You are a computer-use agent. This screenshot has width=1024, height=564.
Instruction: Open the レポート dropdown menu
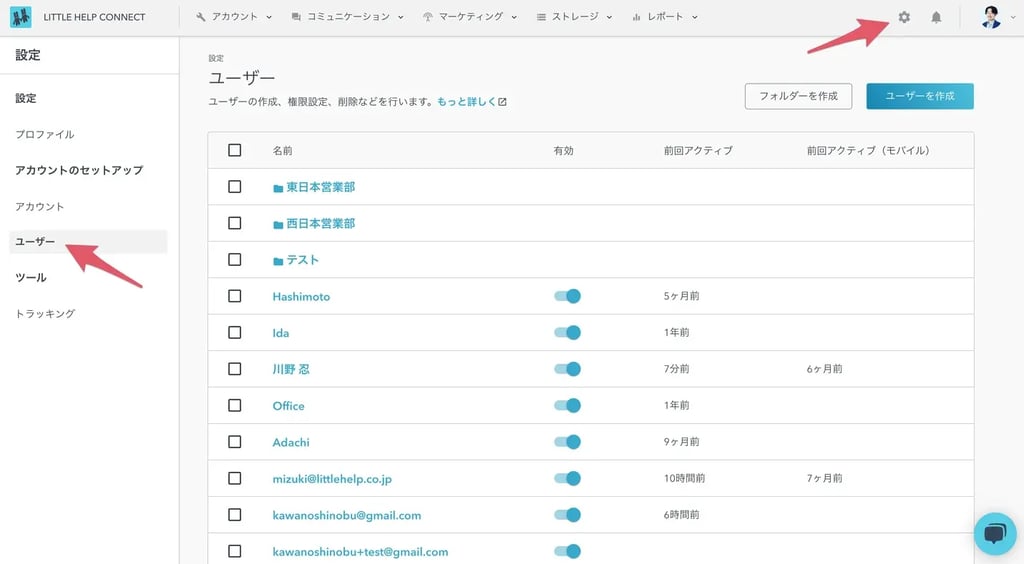(665, 17)
